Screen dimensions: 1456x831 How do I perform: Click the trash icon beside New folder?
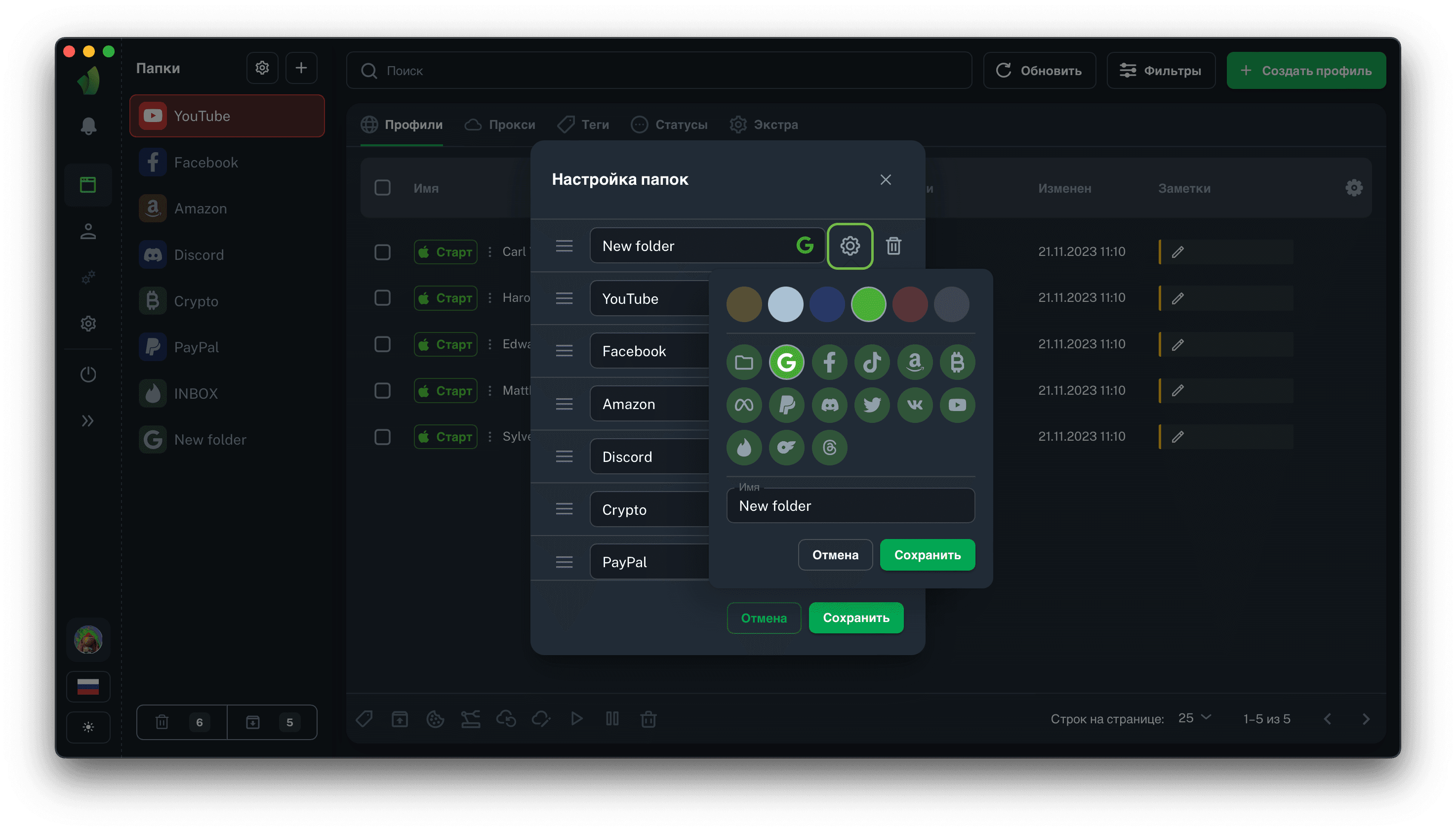893,246
